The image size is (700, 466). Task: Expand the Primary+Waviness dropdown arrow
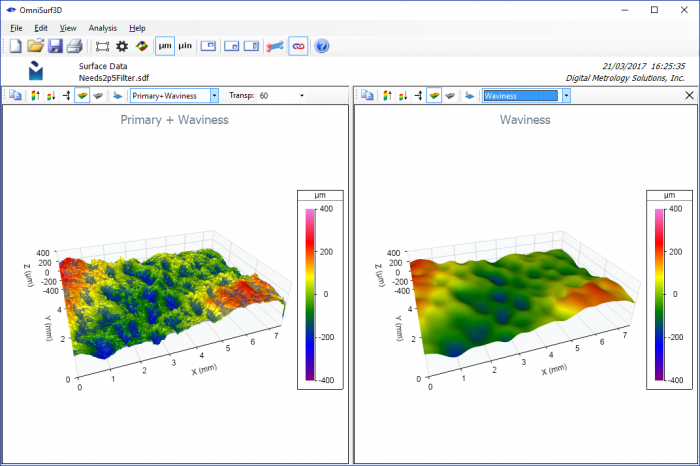pyautogui.click(x=215, y=96)
